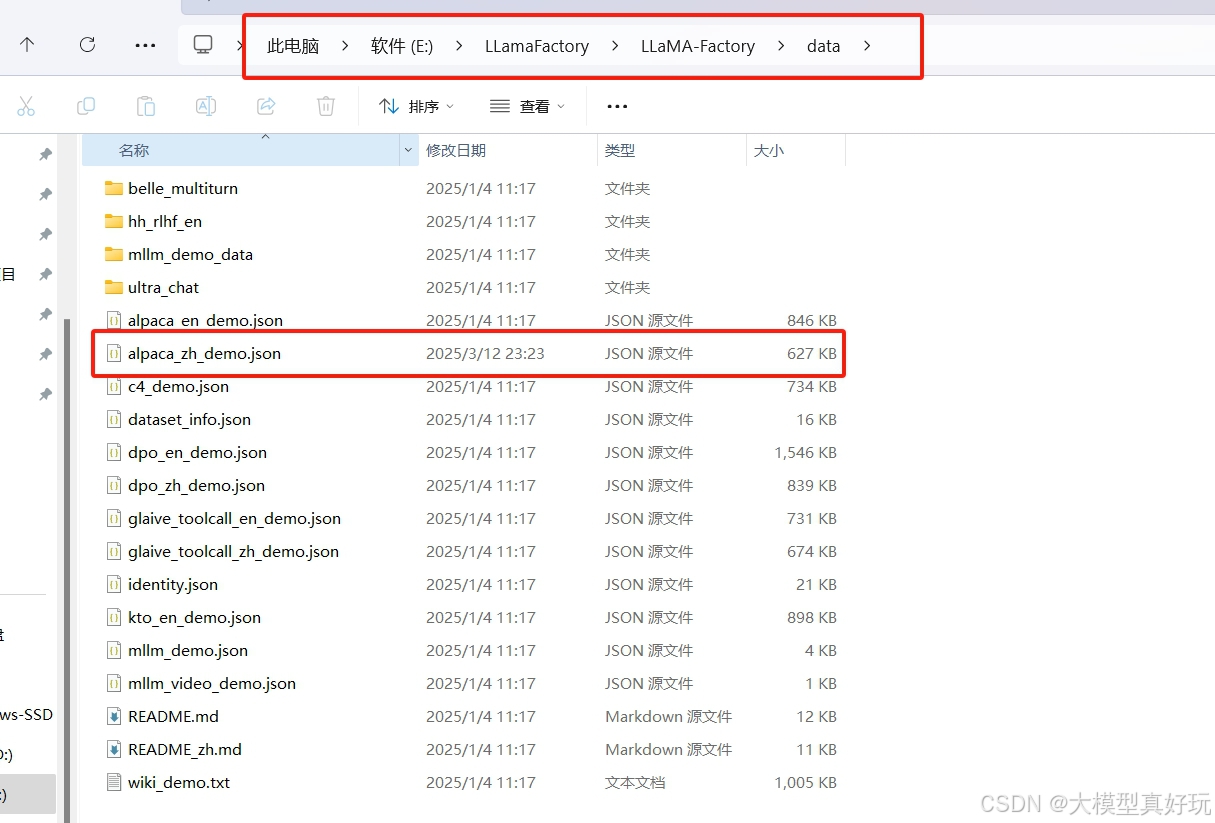
Task: Open the 排序 (Sort) dropdown
Action: point(416,106)
